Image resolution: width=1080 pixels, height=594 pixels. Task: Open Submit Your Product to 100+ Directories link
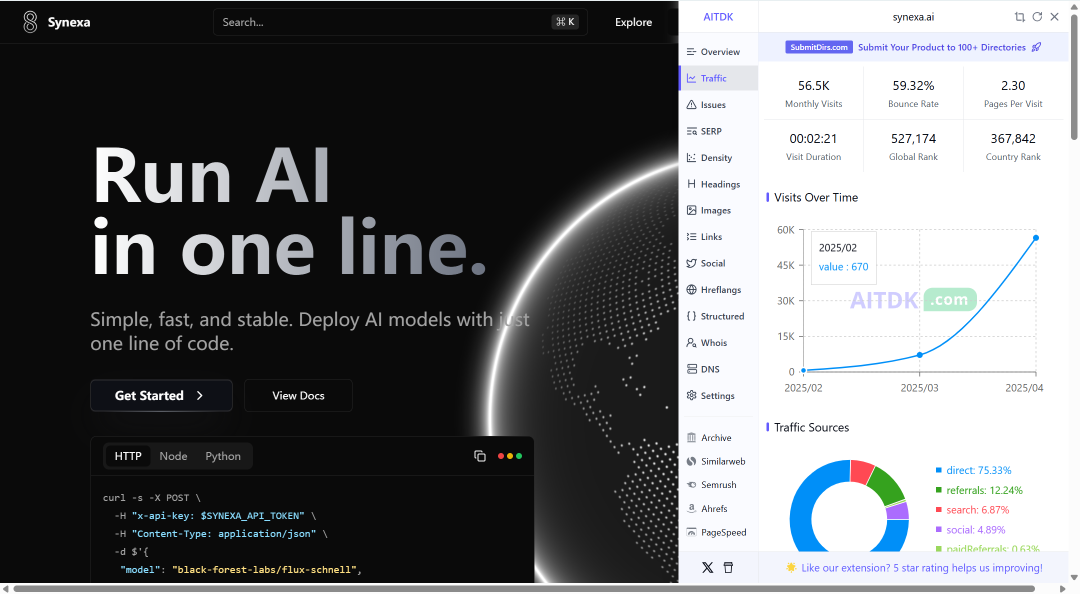[942, 47]
